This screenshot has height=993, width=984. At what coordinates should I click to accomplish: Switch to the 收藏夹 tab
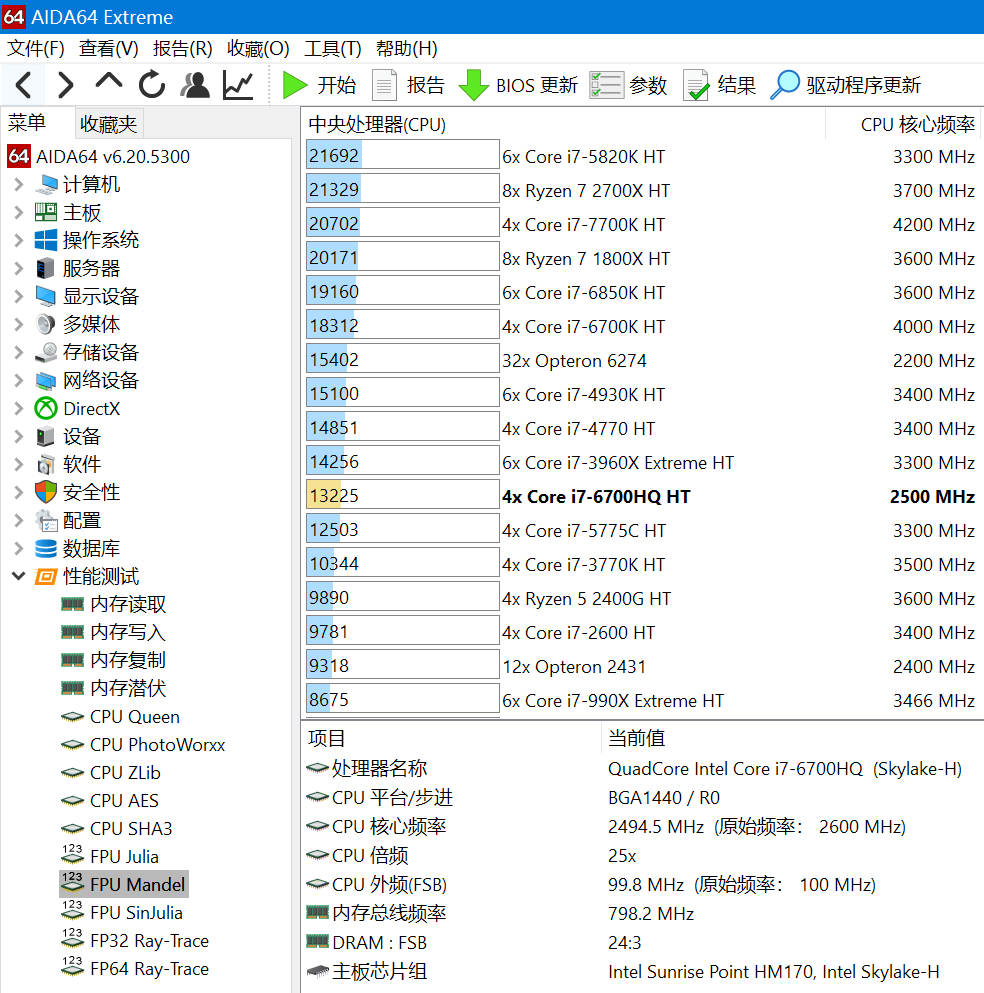(109, 124)
